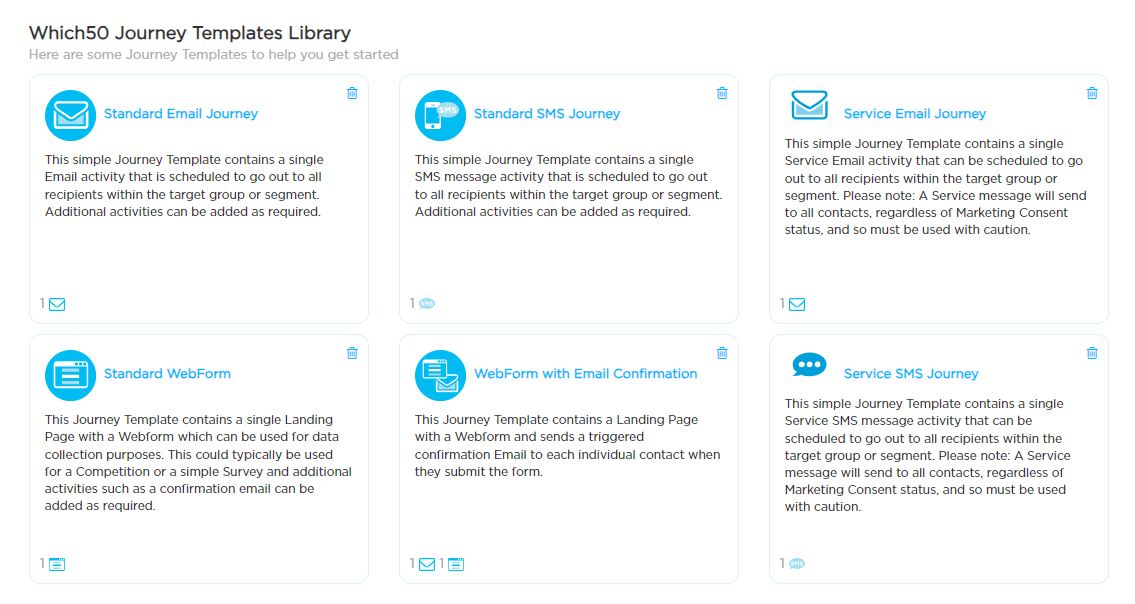Image resolution: width=1135 pixels, height=604 pixels.
Task: Delete the Standard WebForm template
Action: click(352, 353)
